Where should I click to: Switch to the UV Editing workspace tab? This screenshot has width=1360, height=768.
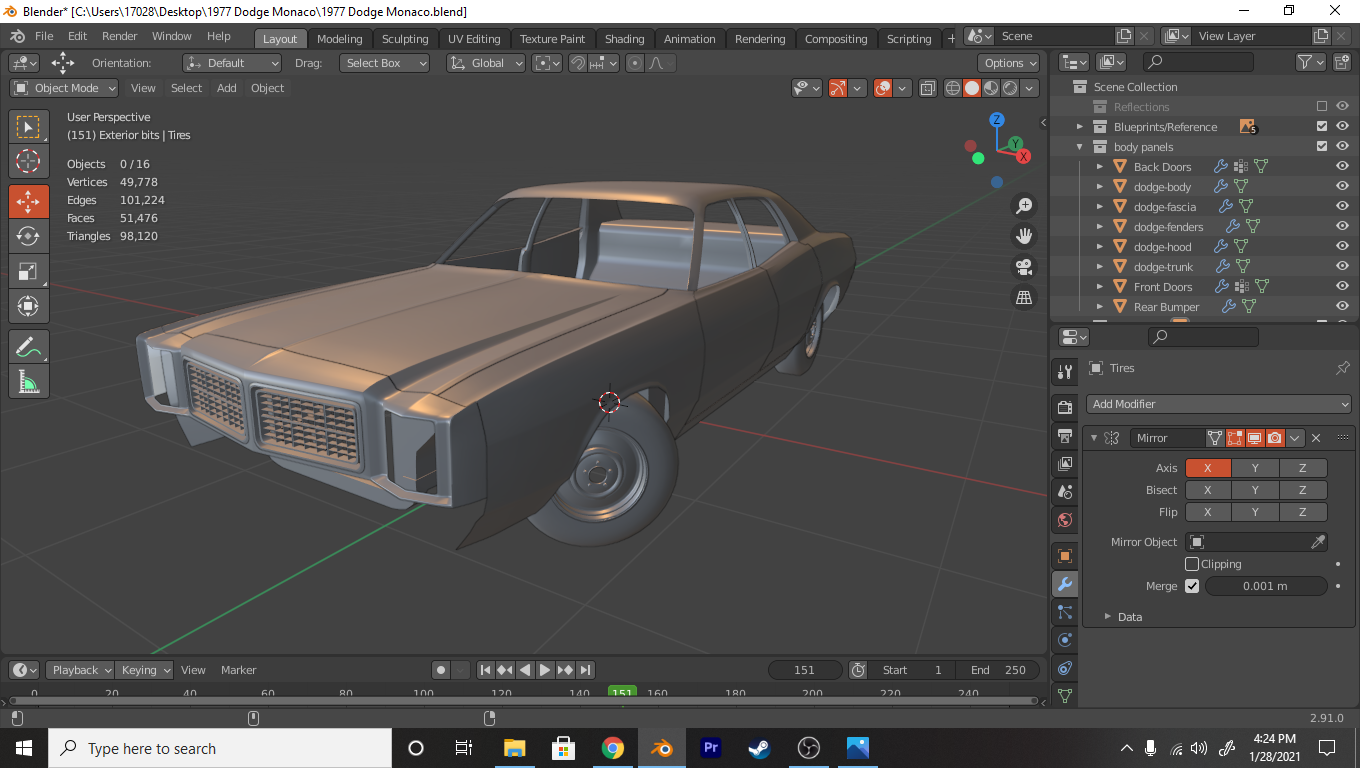(x=474, y=39)
